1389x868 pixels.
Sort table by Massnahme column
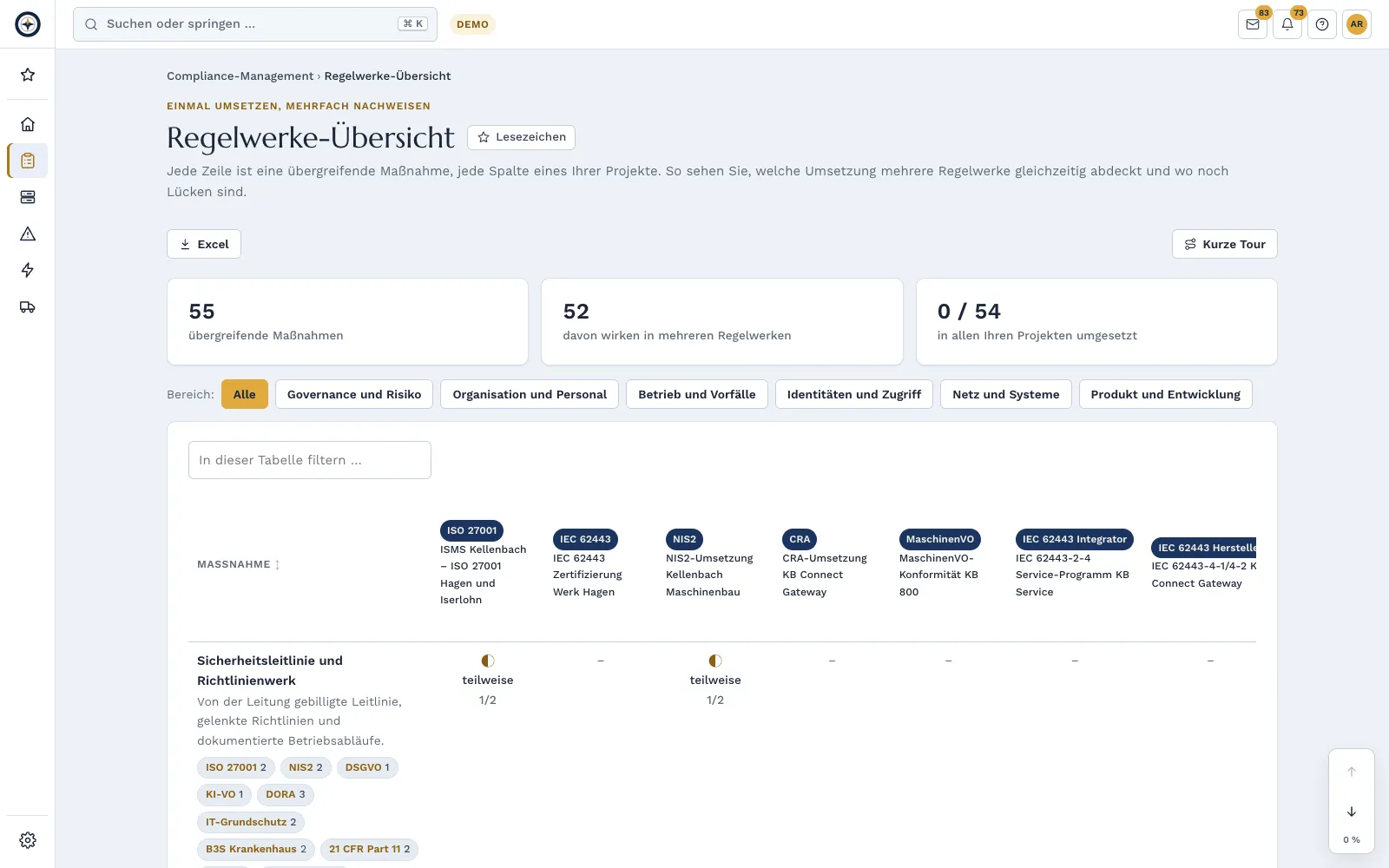(x=239, y=564)
